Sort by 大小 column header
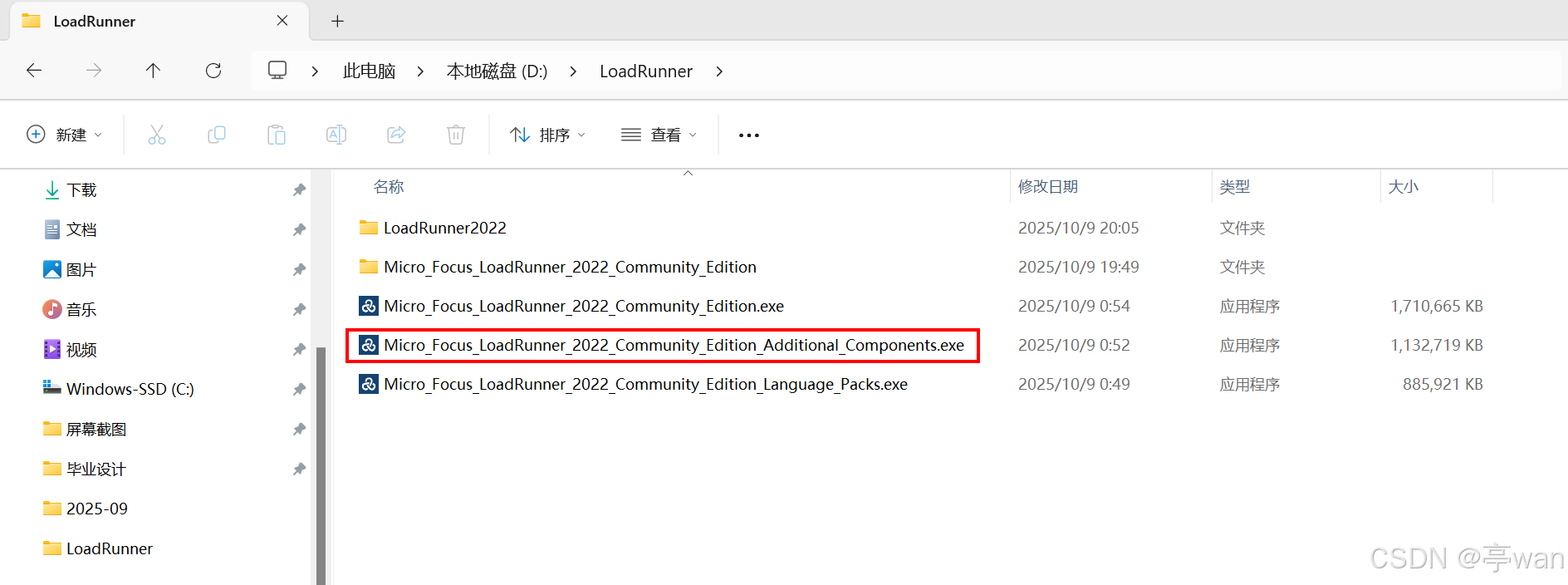1568x585 pixels. pyautogui.click(x=1404, y=187)
